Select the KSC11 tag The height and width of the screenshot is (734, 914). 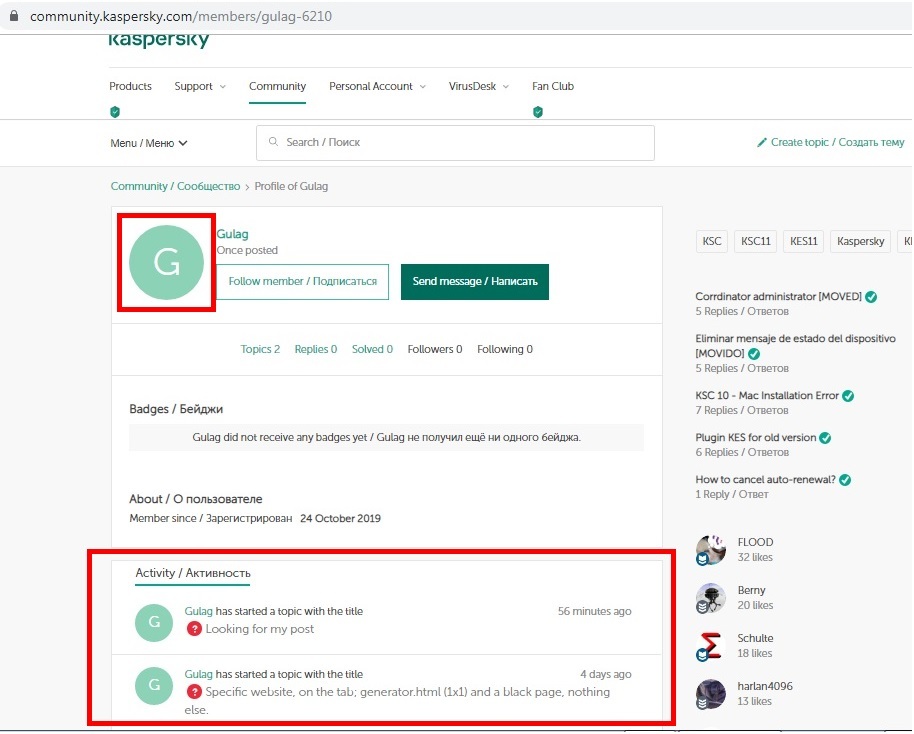tap(755, 241)
